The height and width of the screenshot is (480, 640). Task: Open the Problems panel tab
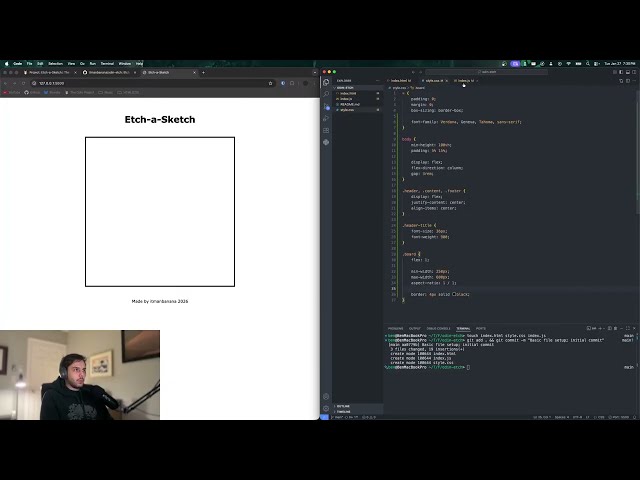395,329
